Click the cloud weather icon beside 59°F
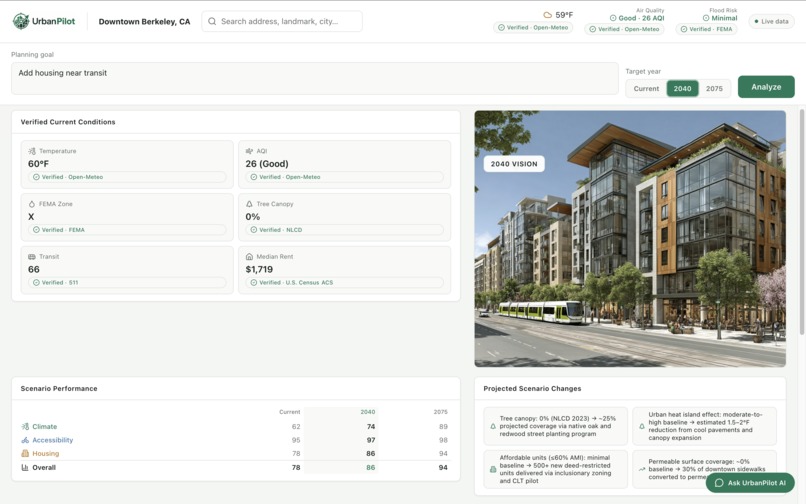The width and height of the screenshot is (806, 504). pos(547,15)
